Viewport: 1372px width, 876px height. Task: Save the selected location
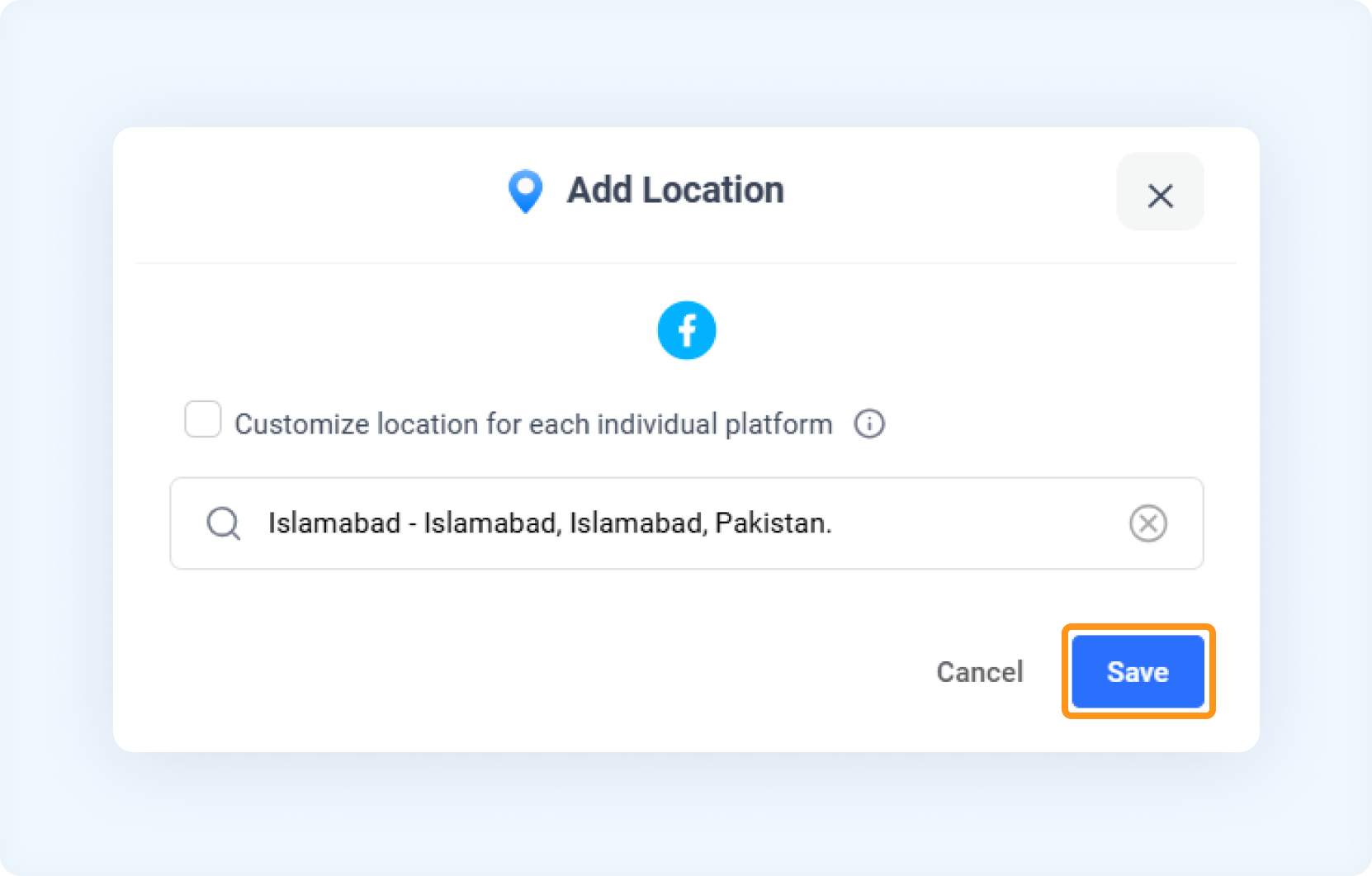[1138, 671]
